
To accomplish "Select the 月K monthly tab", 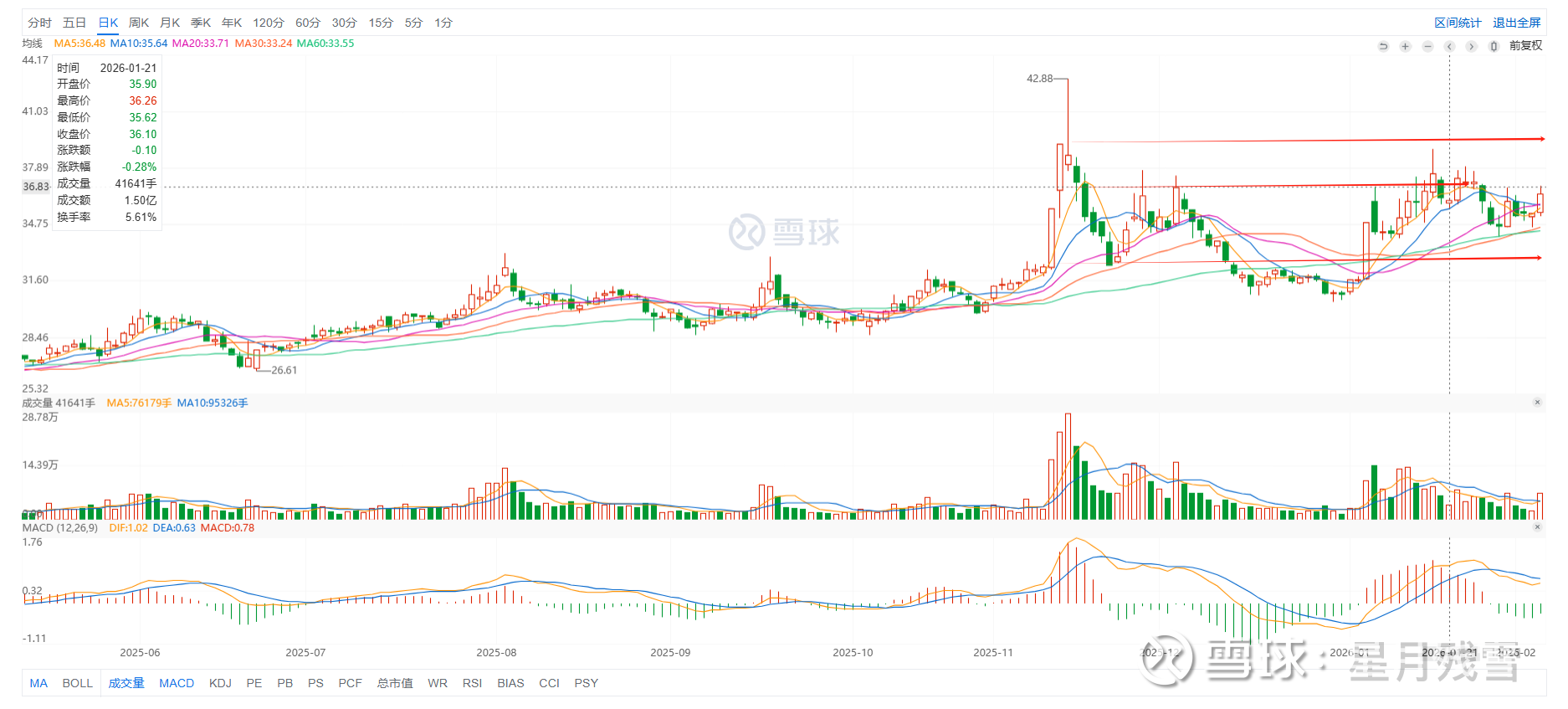I will coord(170,23).
